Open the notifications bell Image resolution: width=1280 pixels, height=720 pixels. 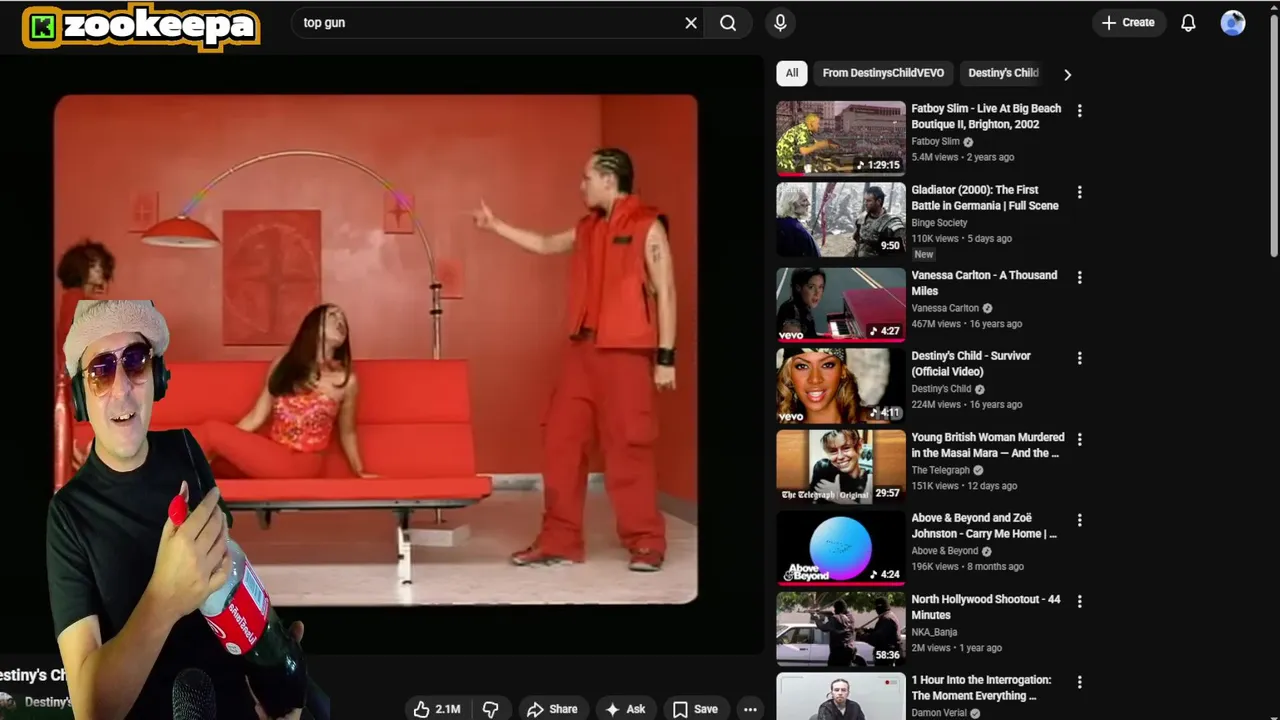point(1188,23)
